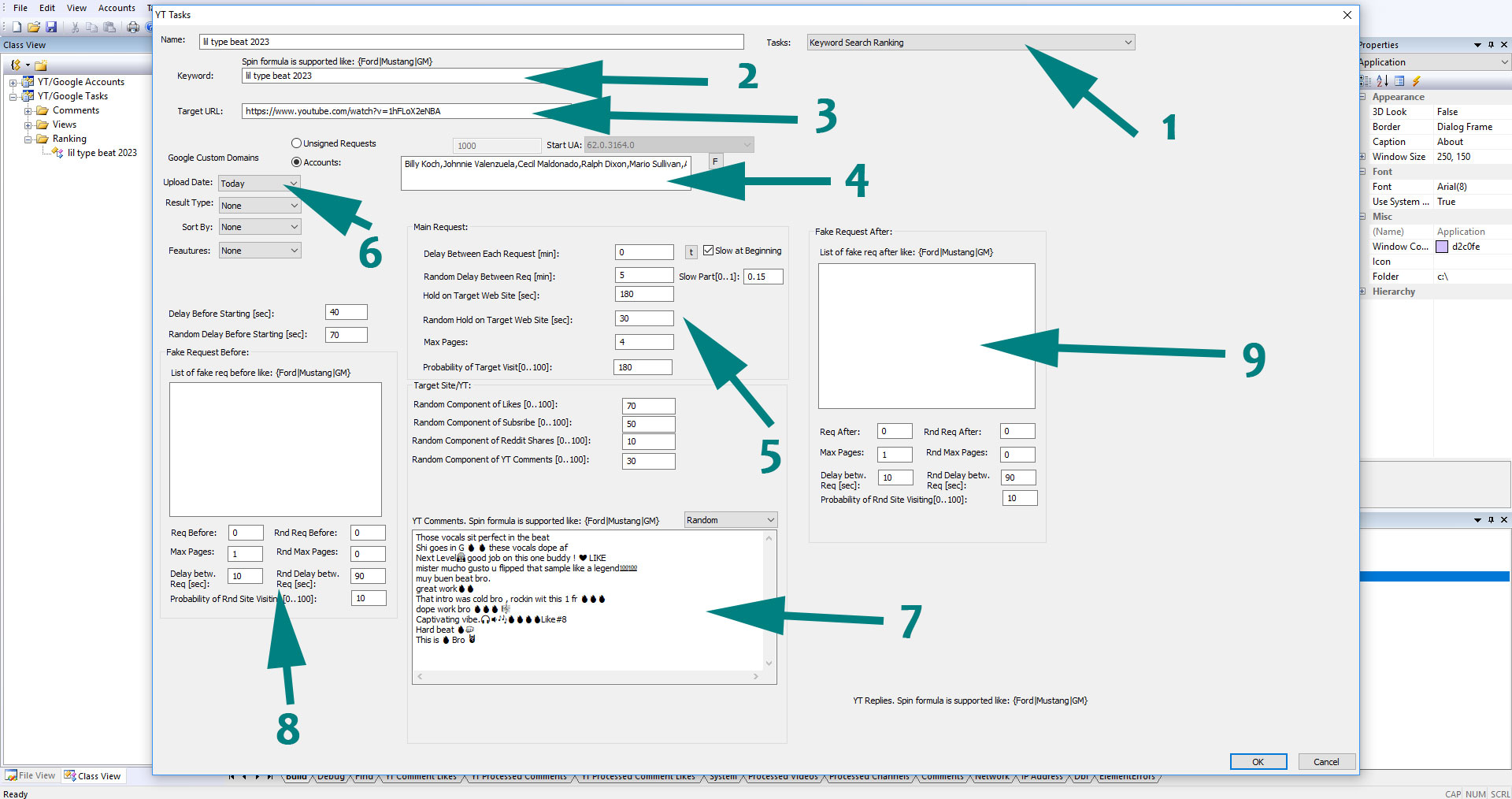Open the Edit menu
Image resolution: width=1512 pixels, height=799 pixels.
point(47,8)
